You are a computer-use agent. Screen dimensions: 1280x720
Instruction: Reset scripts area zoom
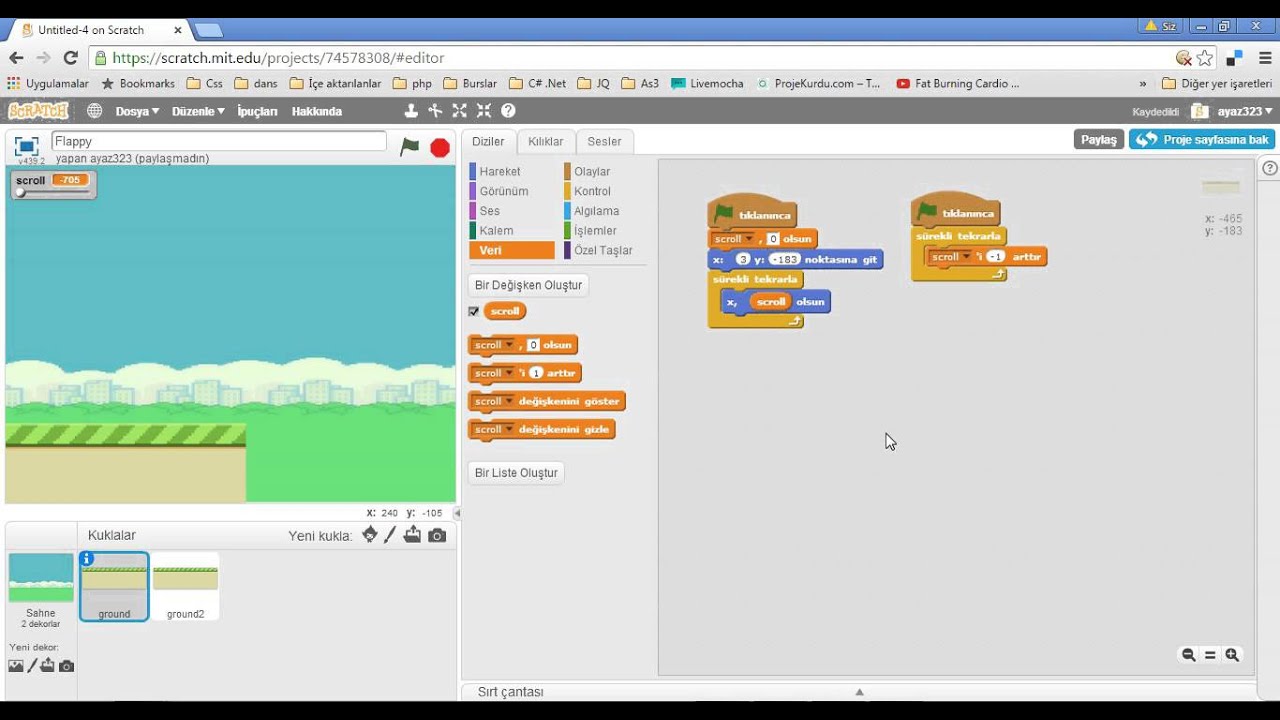coord(1210,655)
